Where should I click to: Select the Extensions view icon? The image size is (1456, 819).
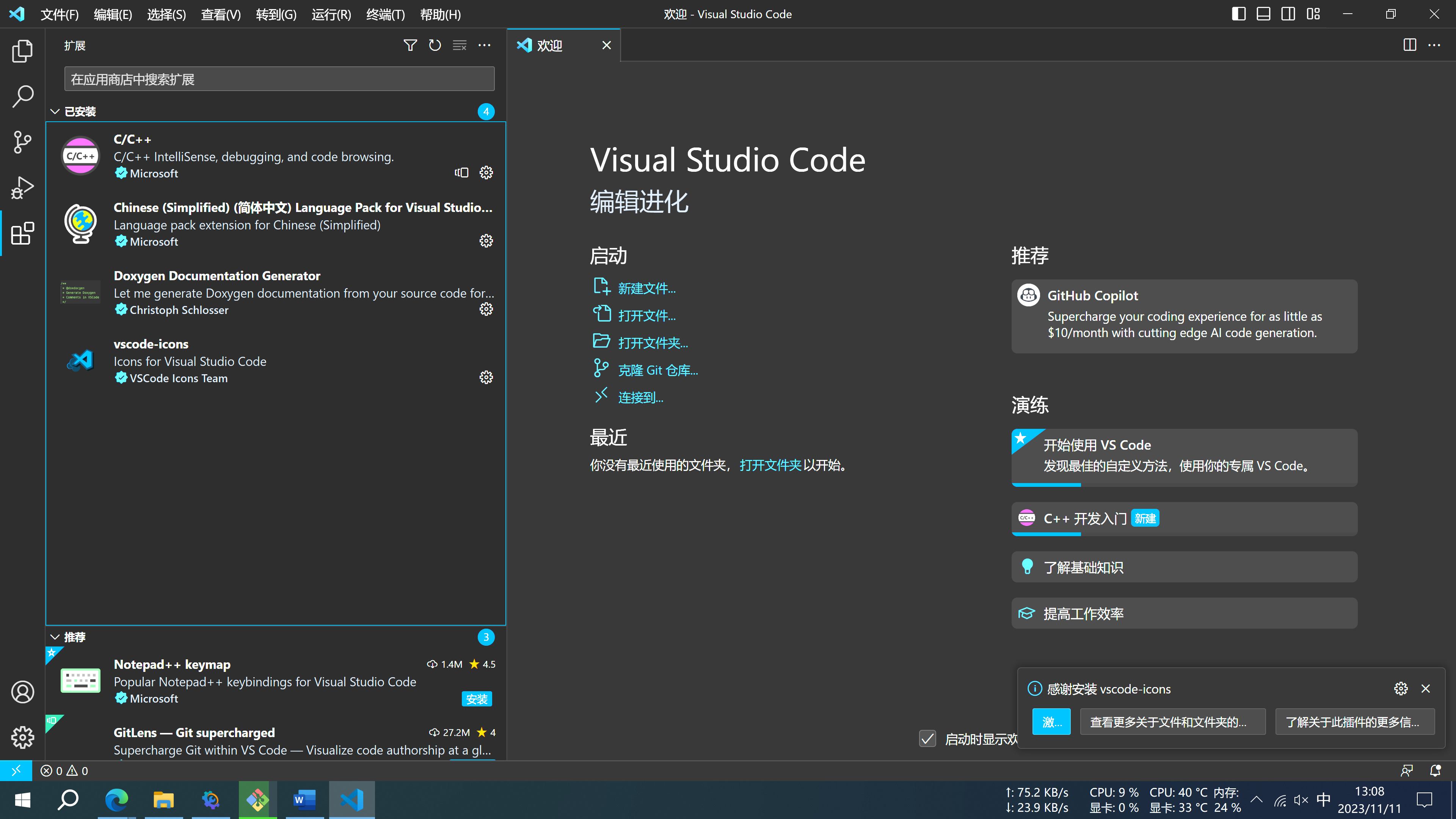tap(23, 233)
